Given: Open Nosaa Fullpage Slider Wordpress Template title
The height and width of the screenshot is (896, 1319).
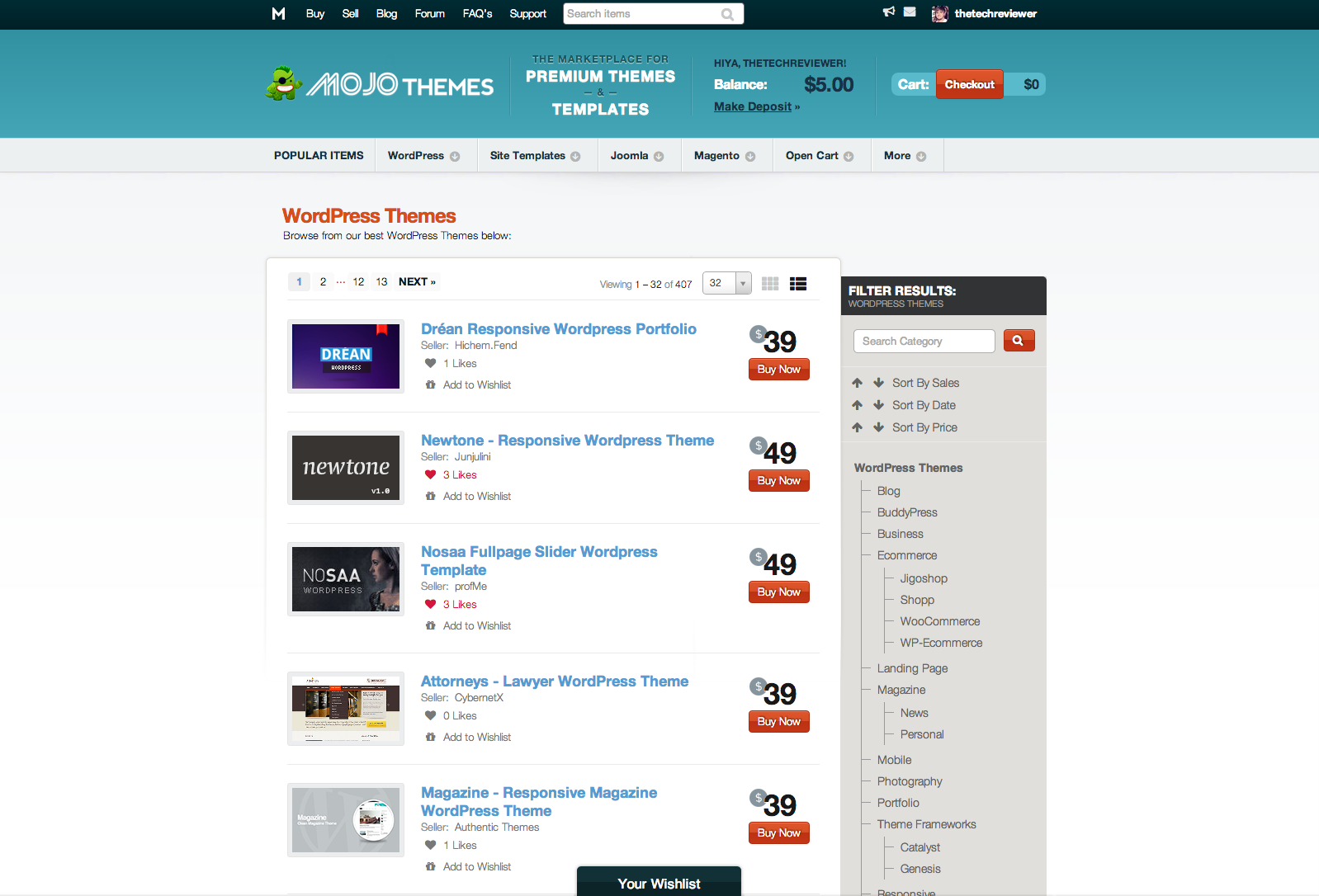Looking at the screenshot, I should point(539,561).
